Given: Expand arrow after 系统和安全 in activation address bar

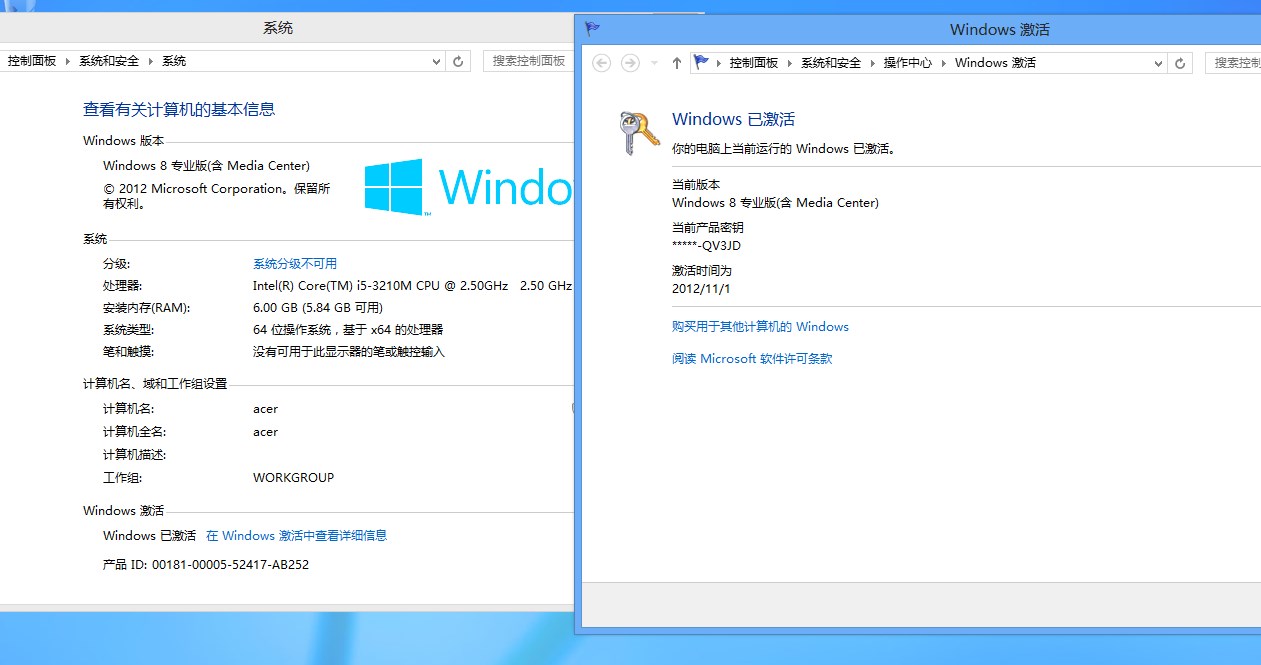Looking at the screenshot, I should pos(872,63).
